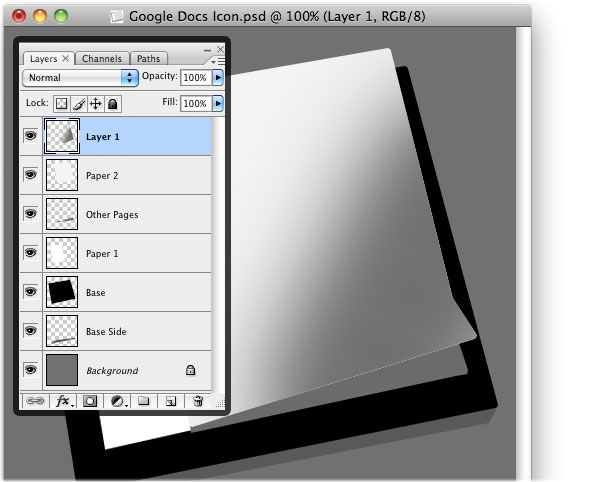Click the Fill 100% input field
Viewport: 600px width, 482px height.
pyautogui.click(x=196, y=103)
